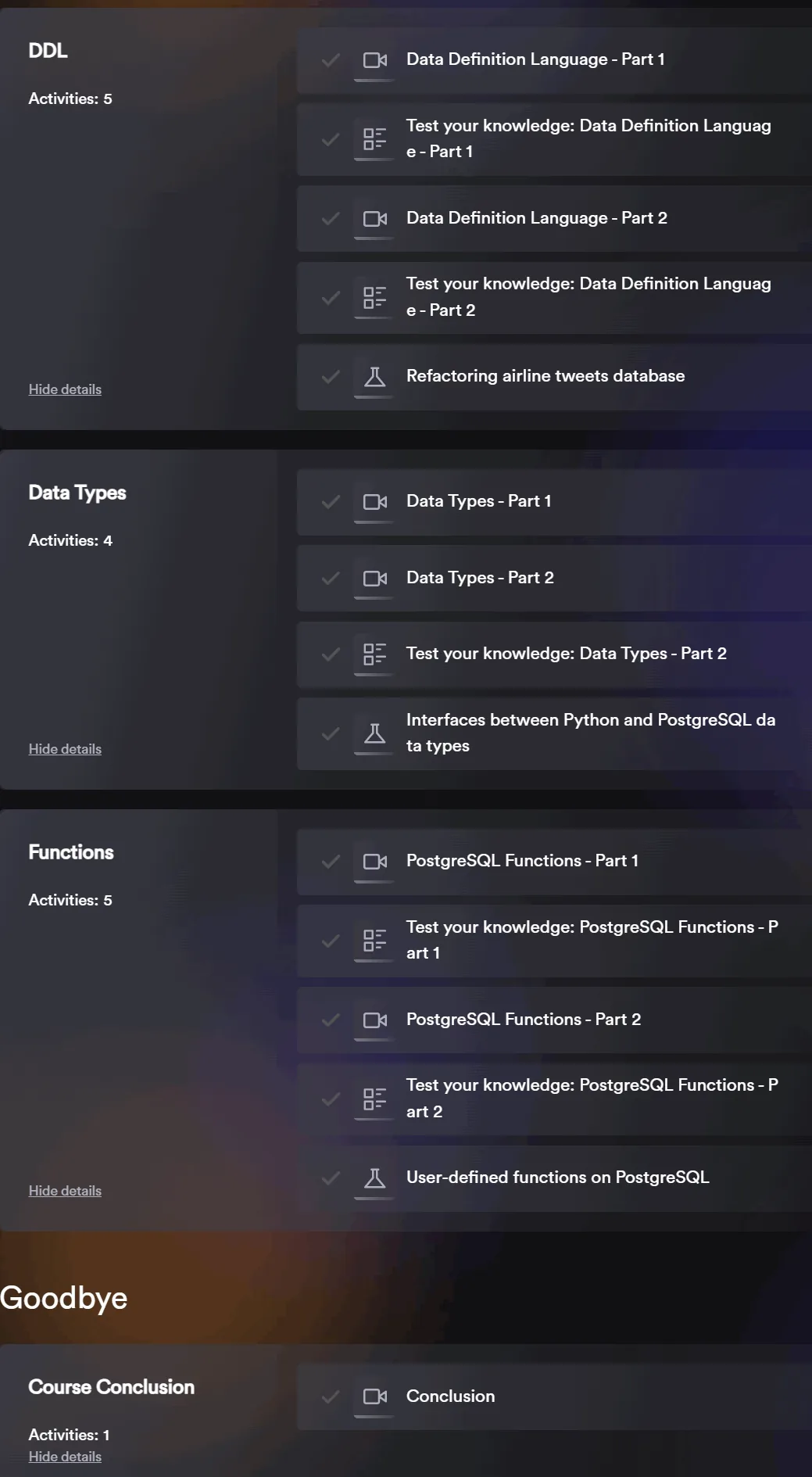Open Test your knowledge: Data Definition Language - Part 2
This screenshot has height=1477, width=812.
(554, 298)
